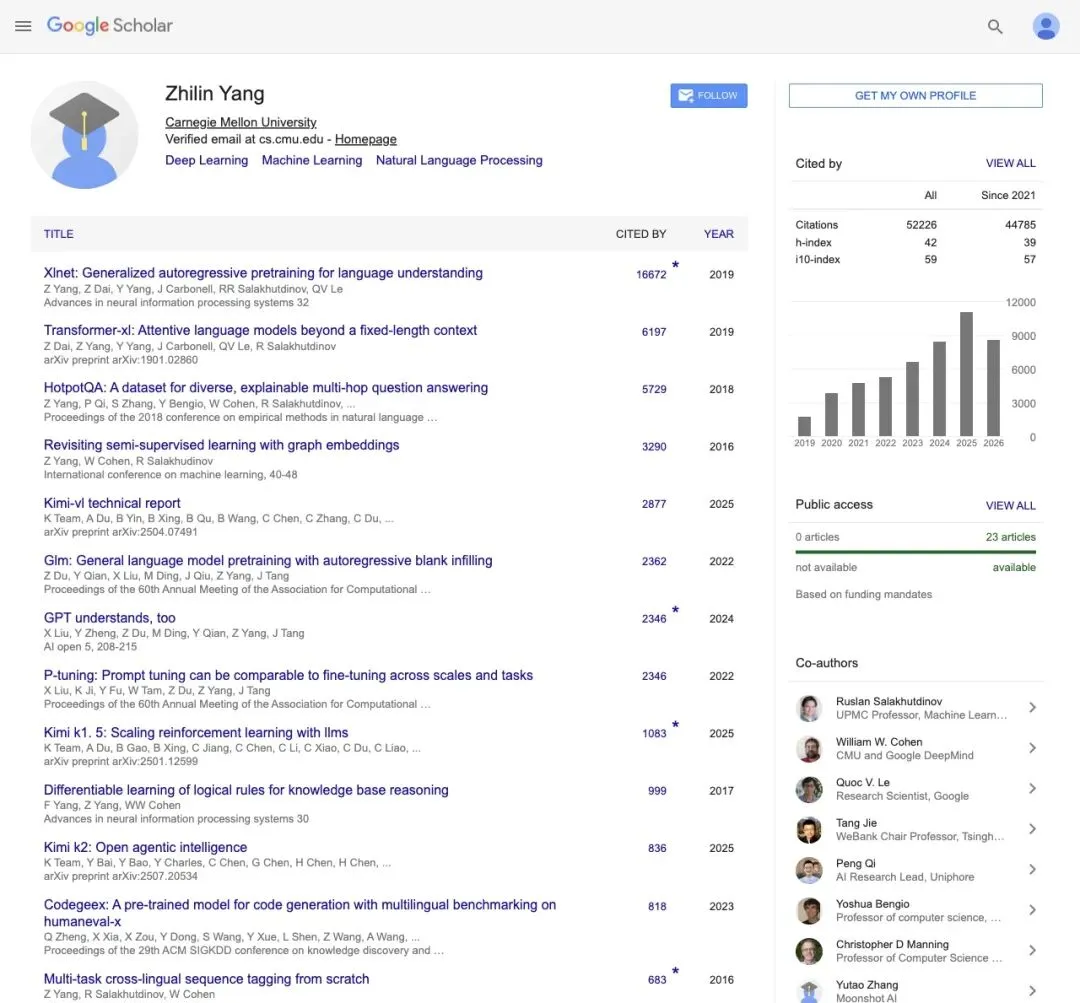This screenshot has width=1080, height=1003.
Task: Open co-author Peng Qi's name
Action: 855,864
